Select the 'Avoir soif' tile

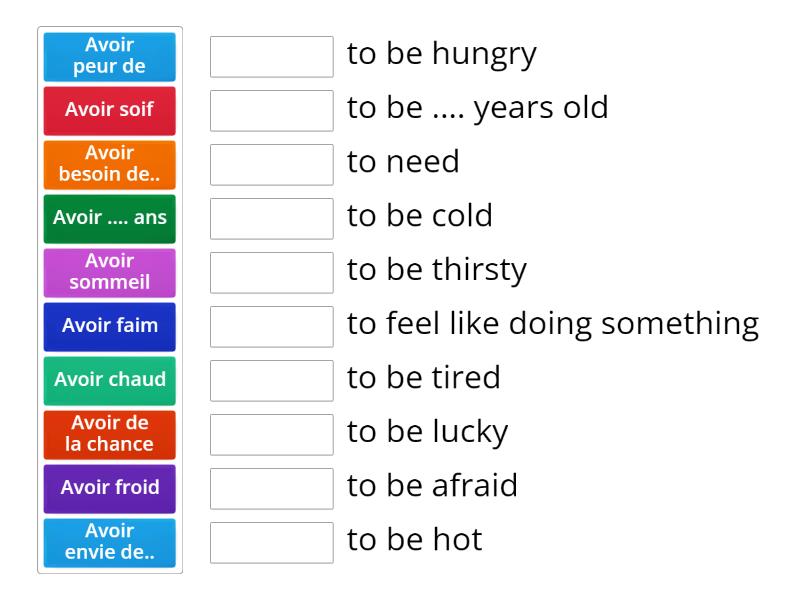click(108, 110)
